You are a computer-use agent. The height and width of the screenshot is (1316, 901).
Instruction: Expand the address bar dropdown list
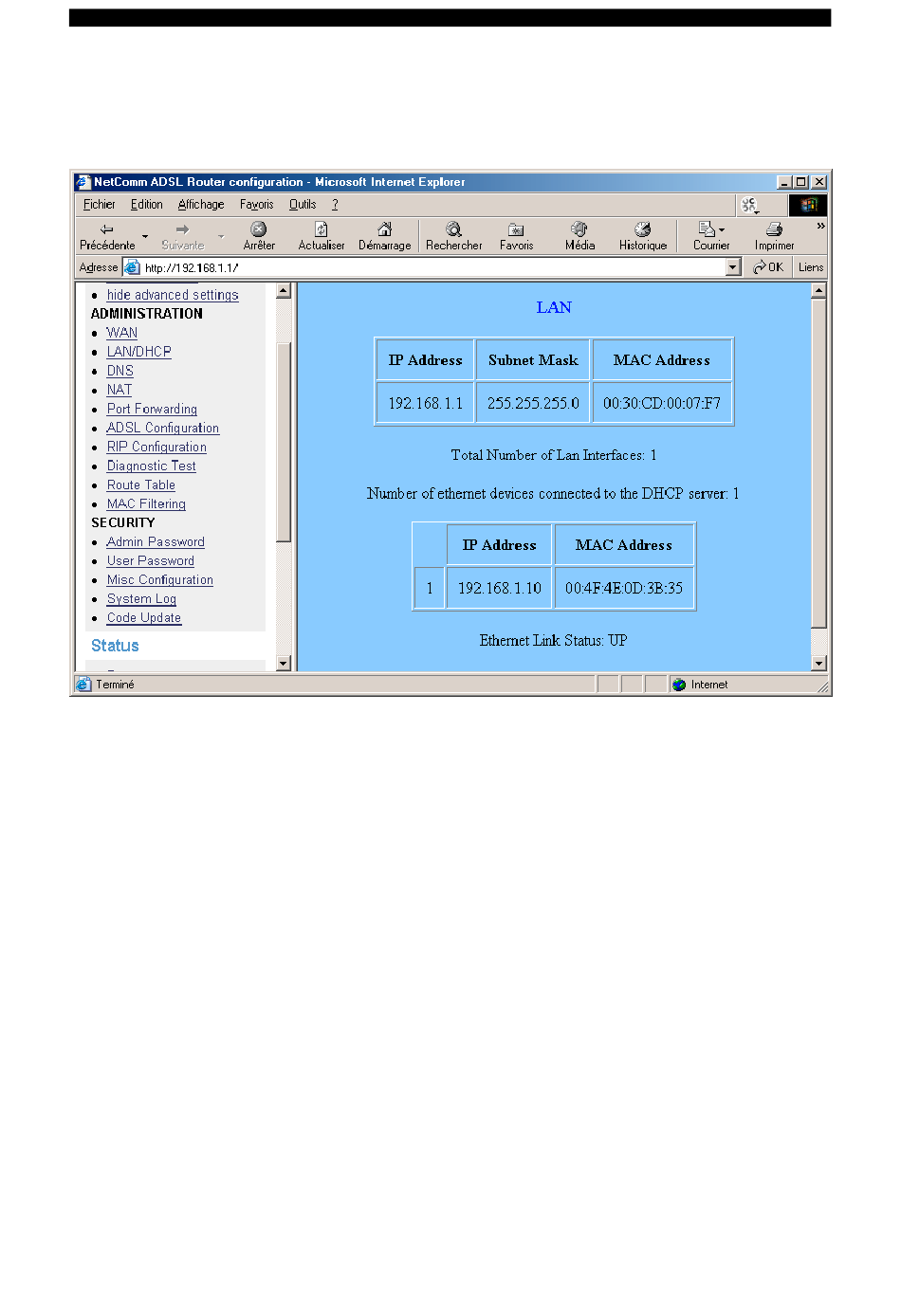[733, 267]
